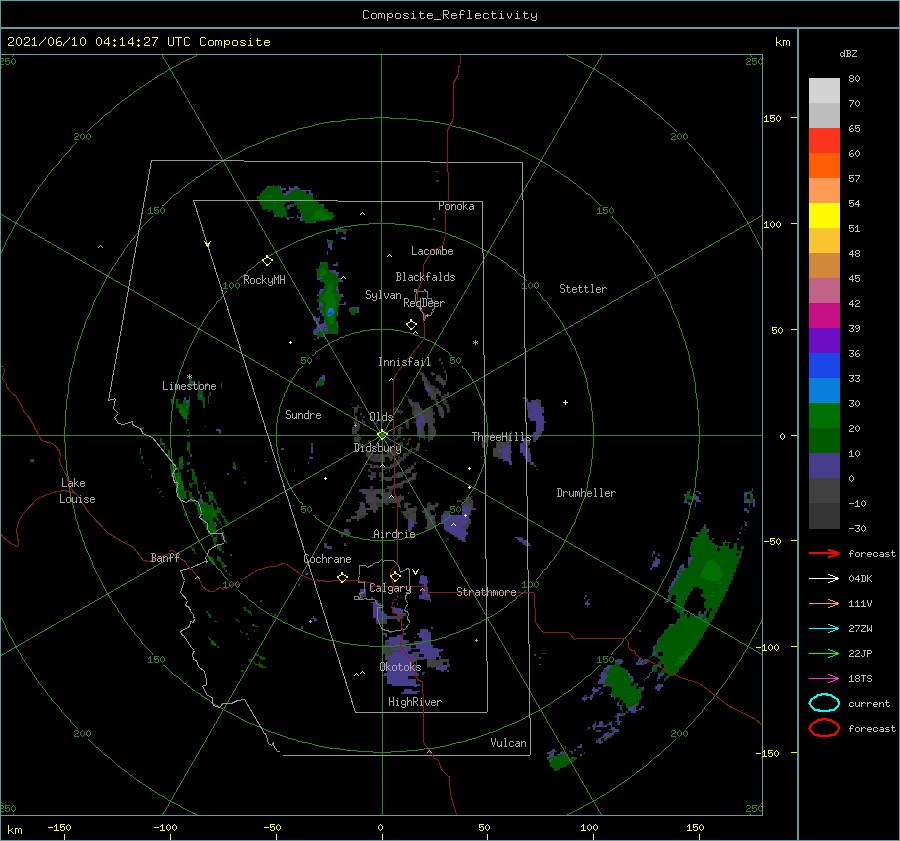Click the Banff label
This screenshot has height=841, width=900.
click(x=165, y=558)
